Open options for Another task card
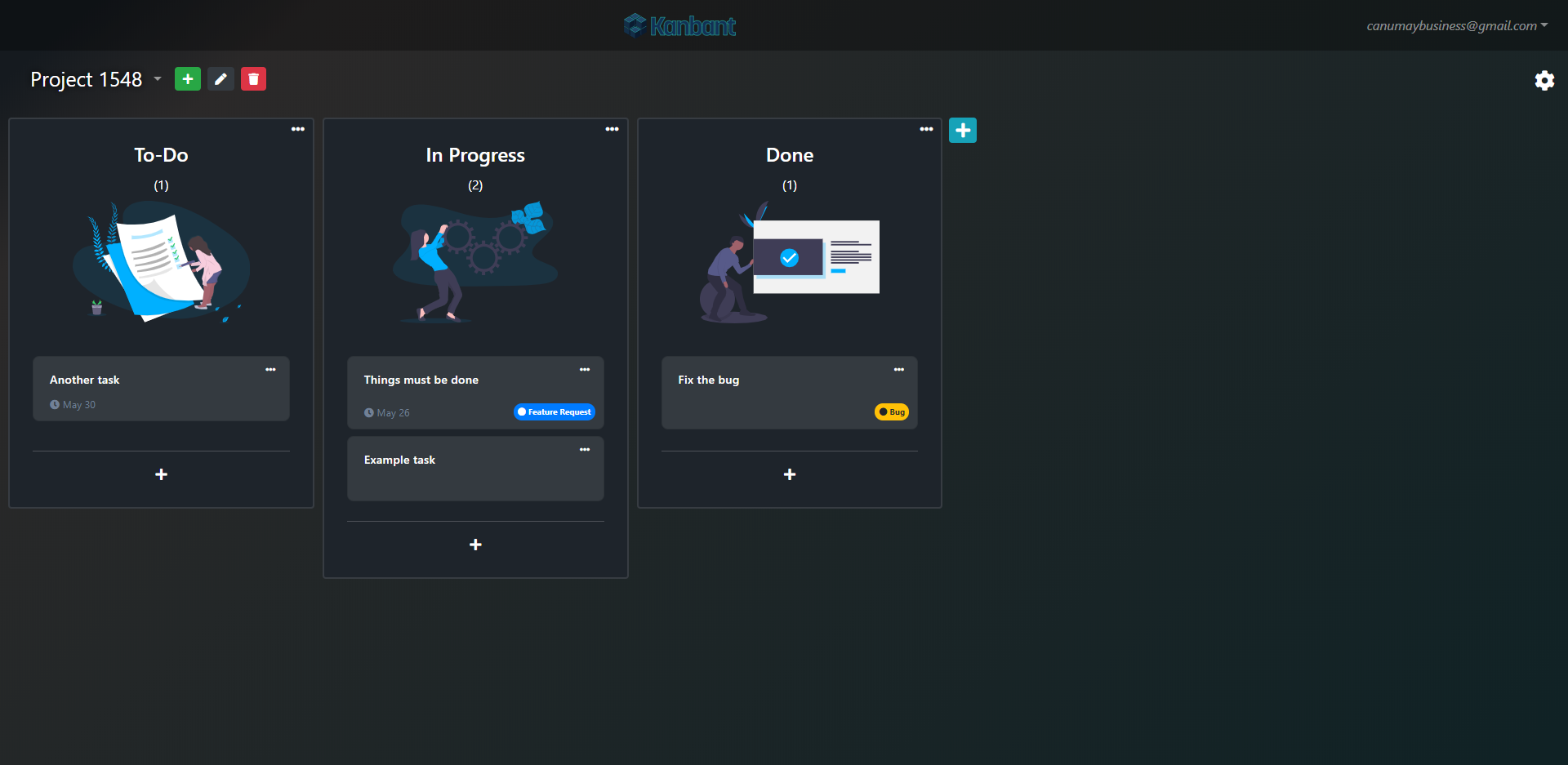 click(x=270, y=370)
